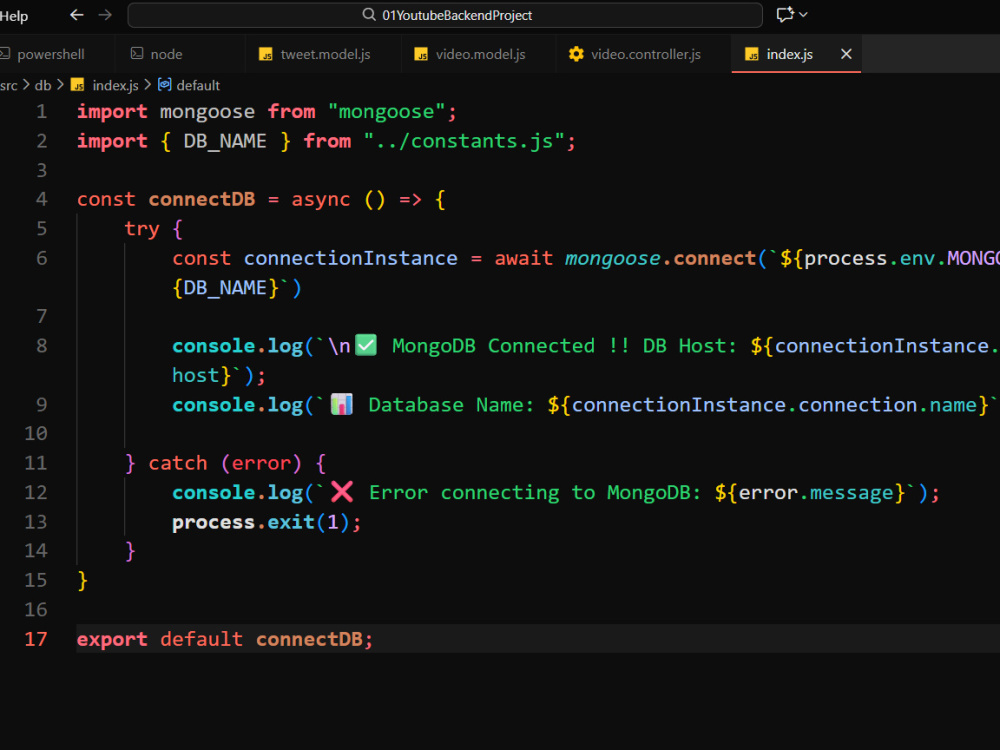Click the gear icon on video.controller.js tab
Viewport: 1000px width, 750px height.
click(576, 54)
